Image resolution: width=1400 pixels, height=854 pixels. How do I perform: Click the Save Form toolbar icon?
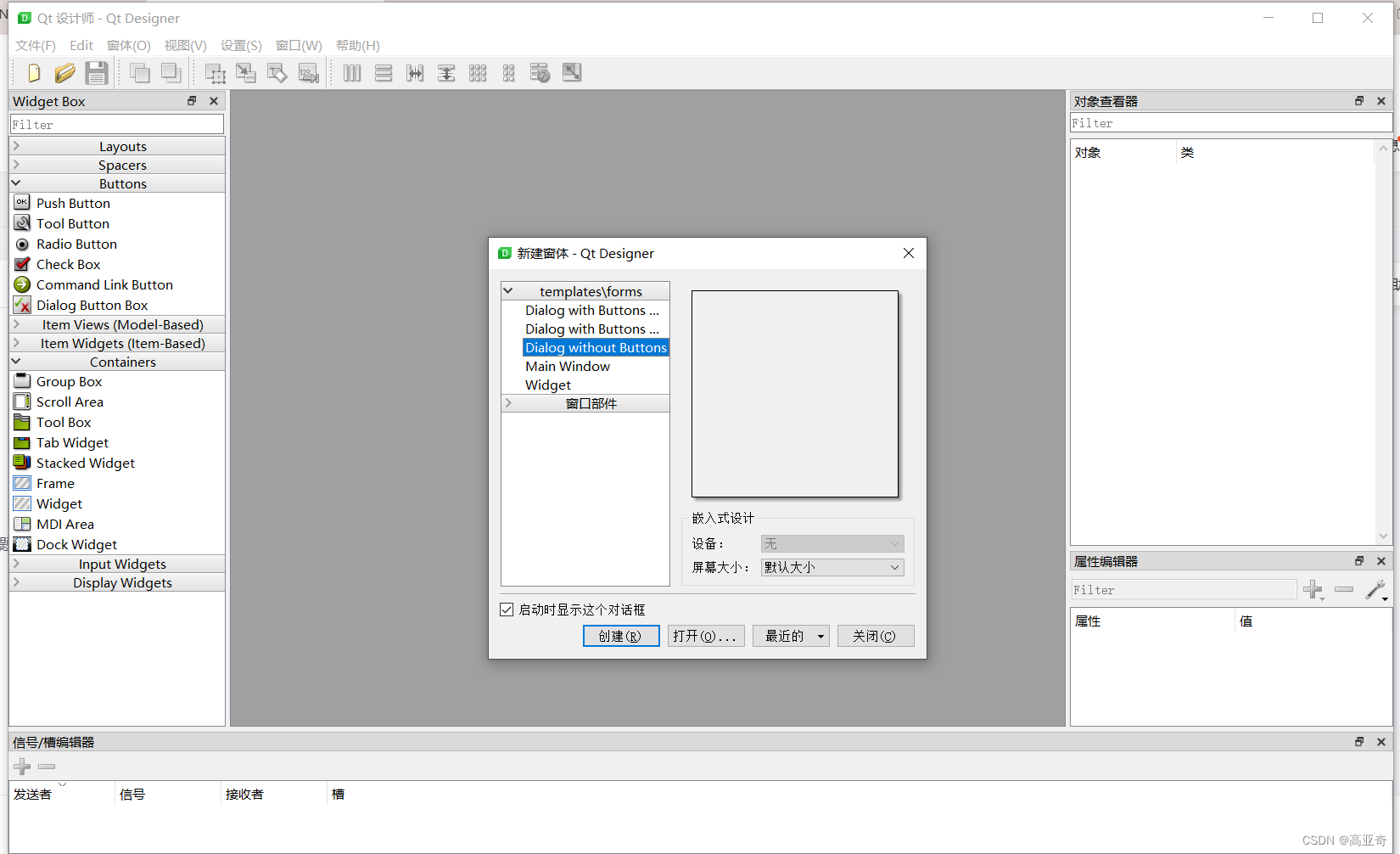(x=97, y=73)
